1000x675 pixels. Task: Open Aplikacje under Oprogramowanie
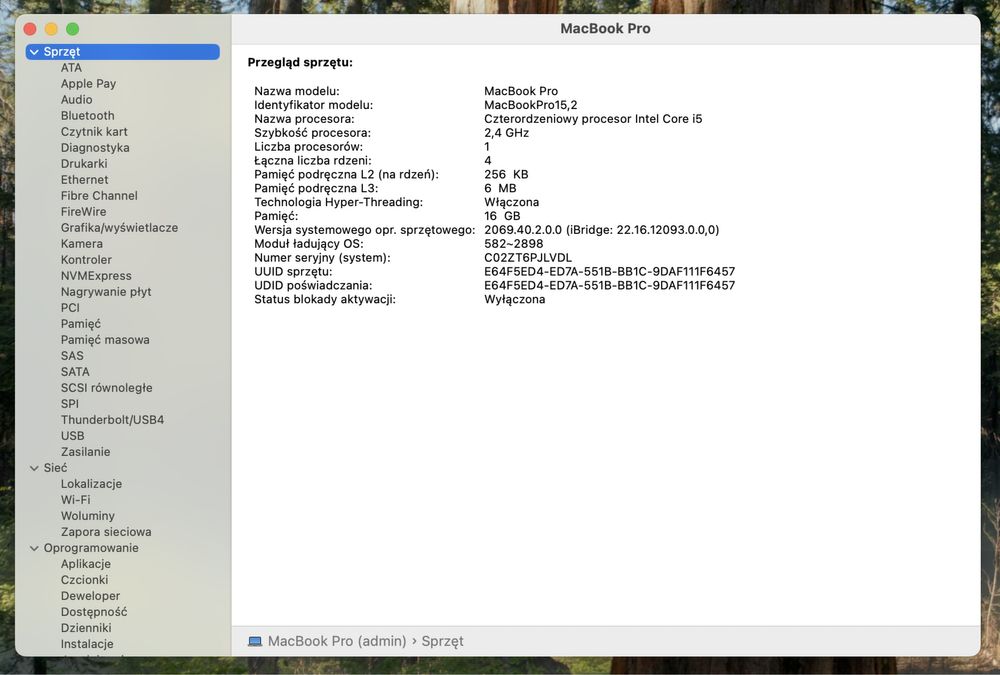point(85,564)
